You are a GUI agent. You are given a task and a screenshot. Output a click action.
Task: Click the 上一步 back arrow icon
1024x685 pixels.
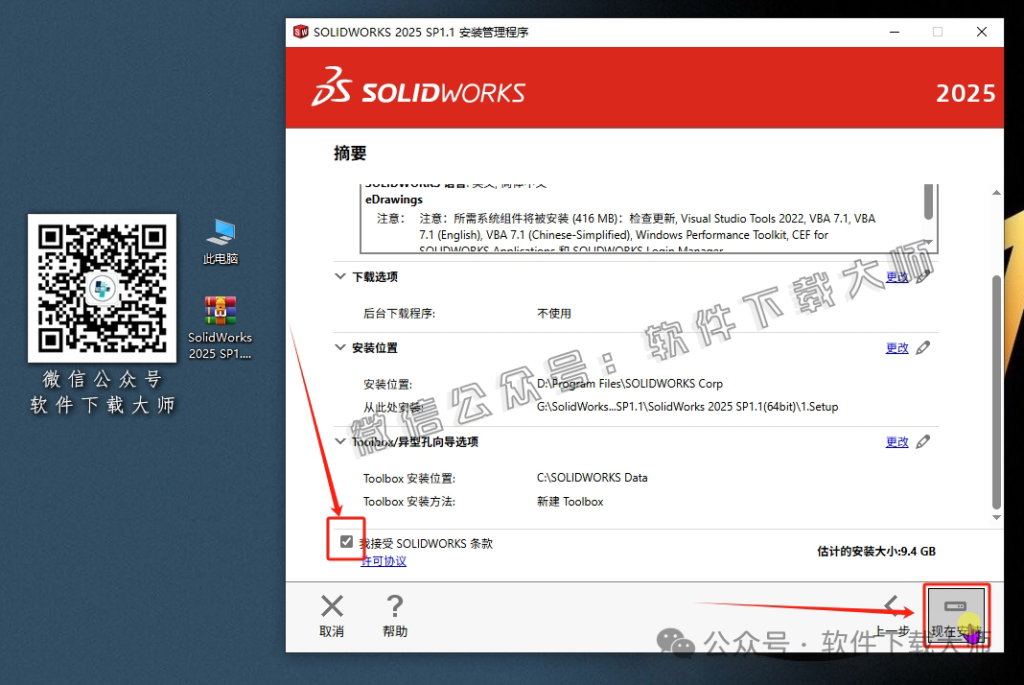click(893, 605)
